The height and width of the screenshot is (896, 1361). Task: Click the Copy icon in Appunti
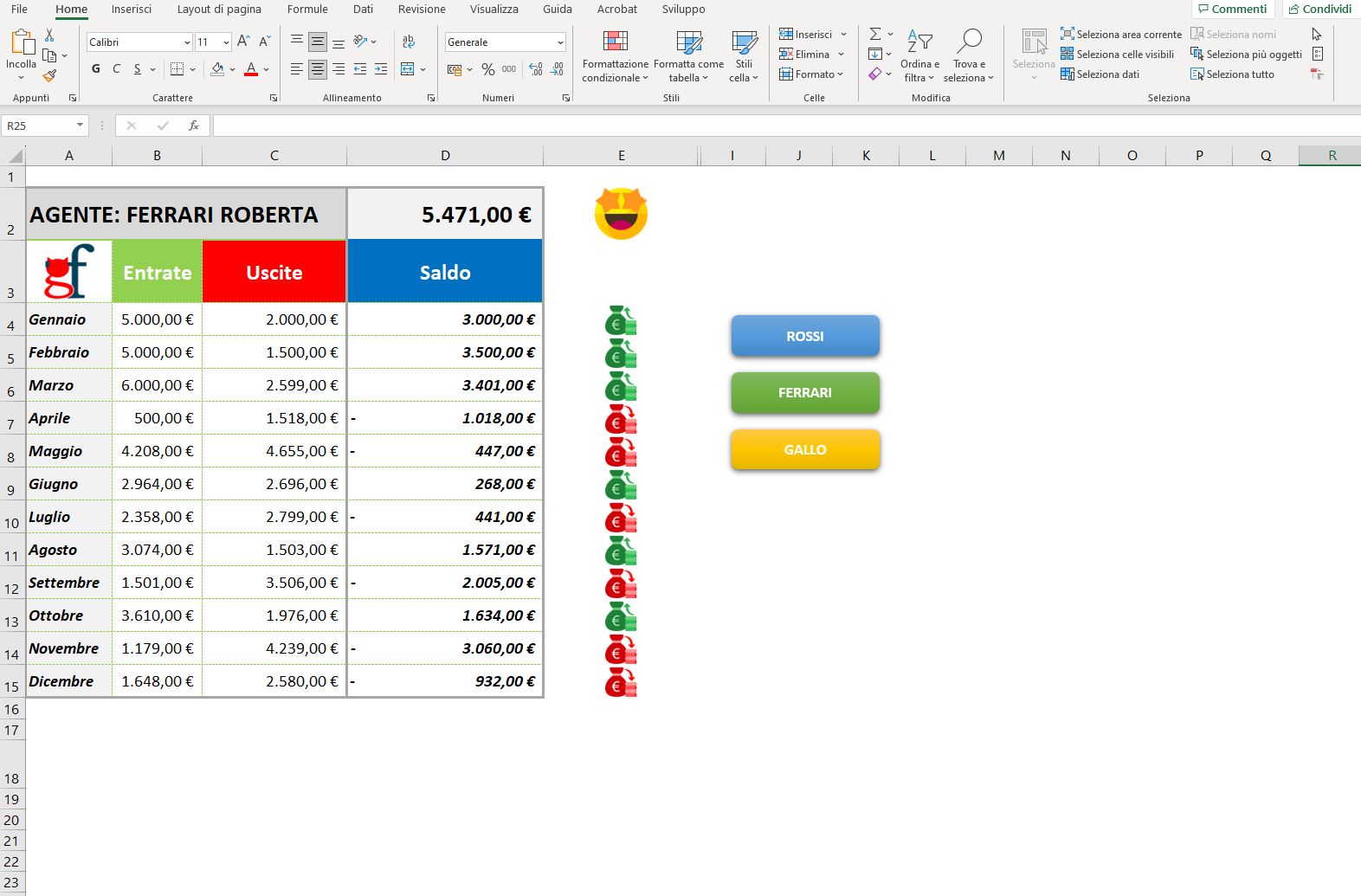(49, 55)
